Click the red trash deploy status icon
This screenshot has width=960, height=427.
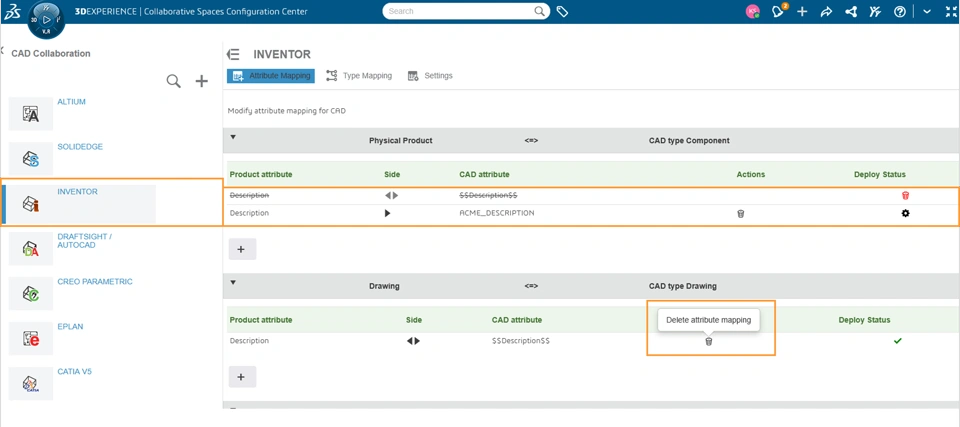906,195
